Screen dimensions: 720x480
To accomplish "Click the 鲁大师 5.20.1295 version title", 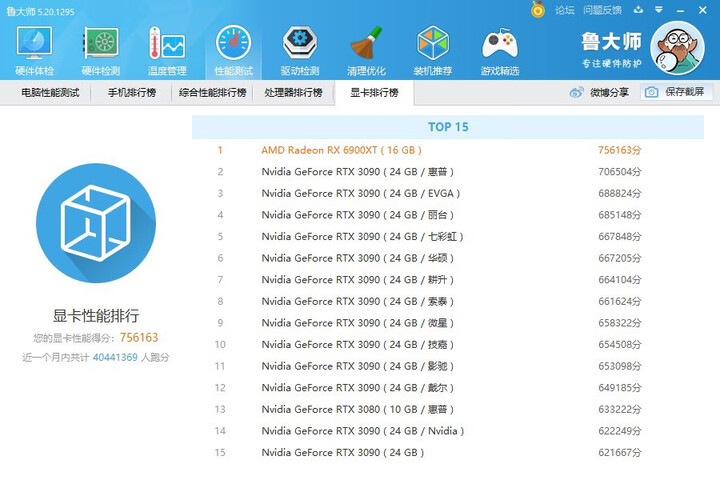I will click(x=40, y=11).
